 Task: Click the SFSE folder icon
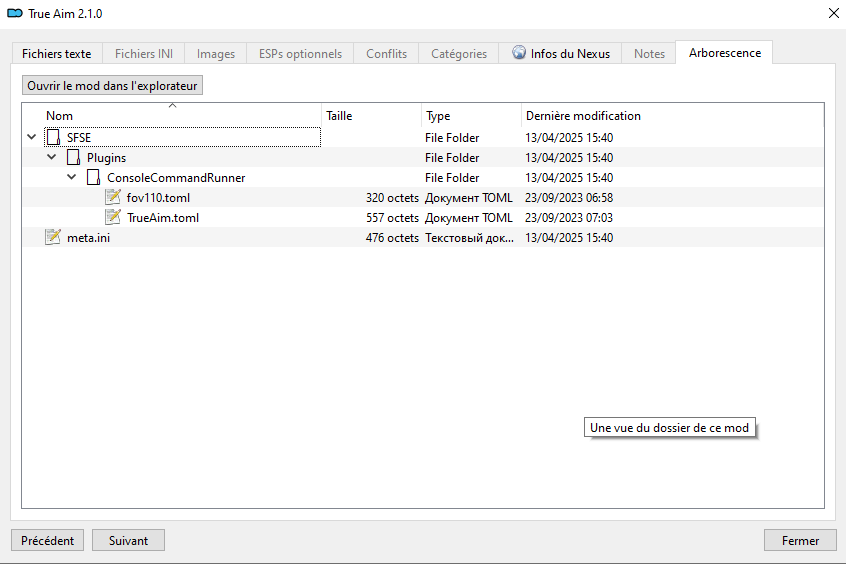53,137
